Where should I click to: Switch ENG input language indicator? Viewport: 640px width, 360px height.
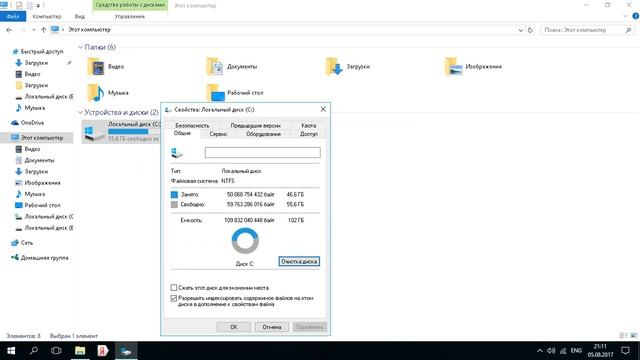point(576,351)
